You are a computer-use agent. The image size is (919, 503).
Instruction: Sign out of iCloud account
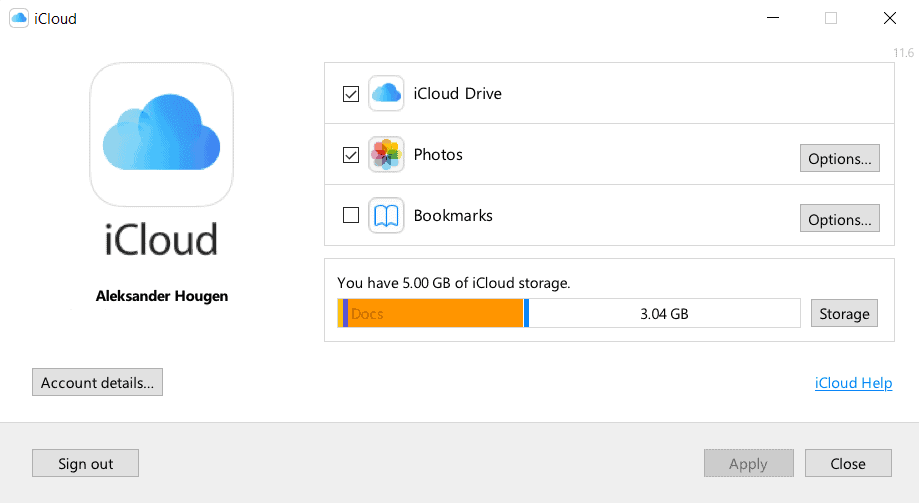click(x=85, y=464)
